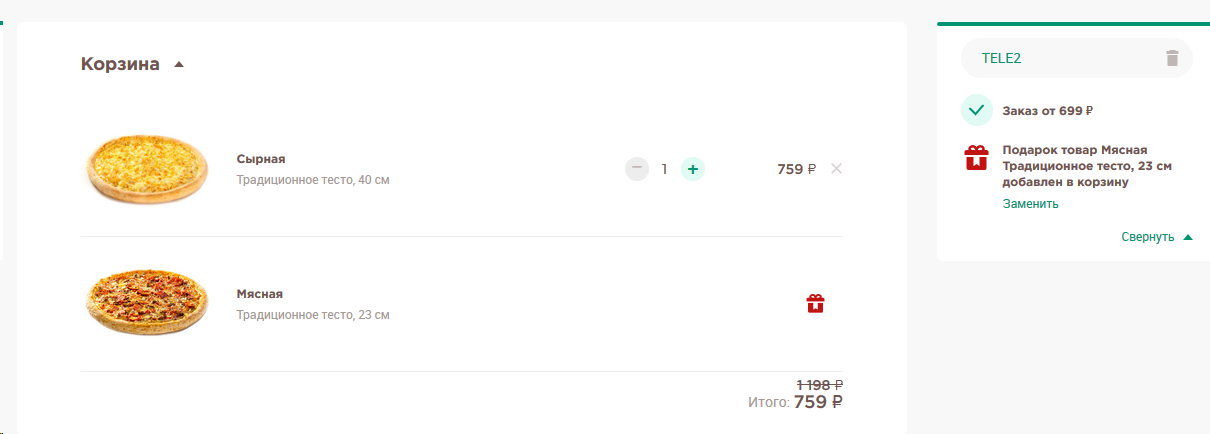Remove Сырная pizza with the X icon
Image resolution: width=1210 pixels, height=434 pixels.
pos(837,168)
